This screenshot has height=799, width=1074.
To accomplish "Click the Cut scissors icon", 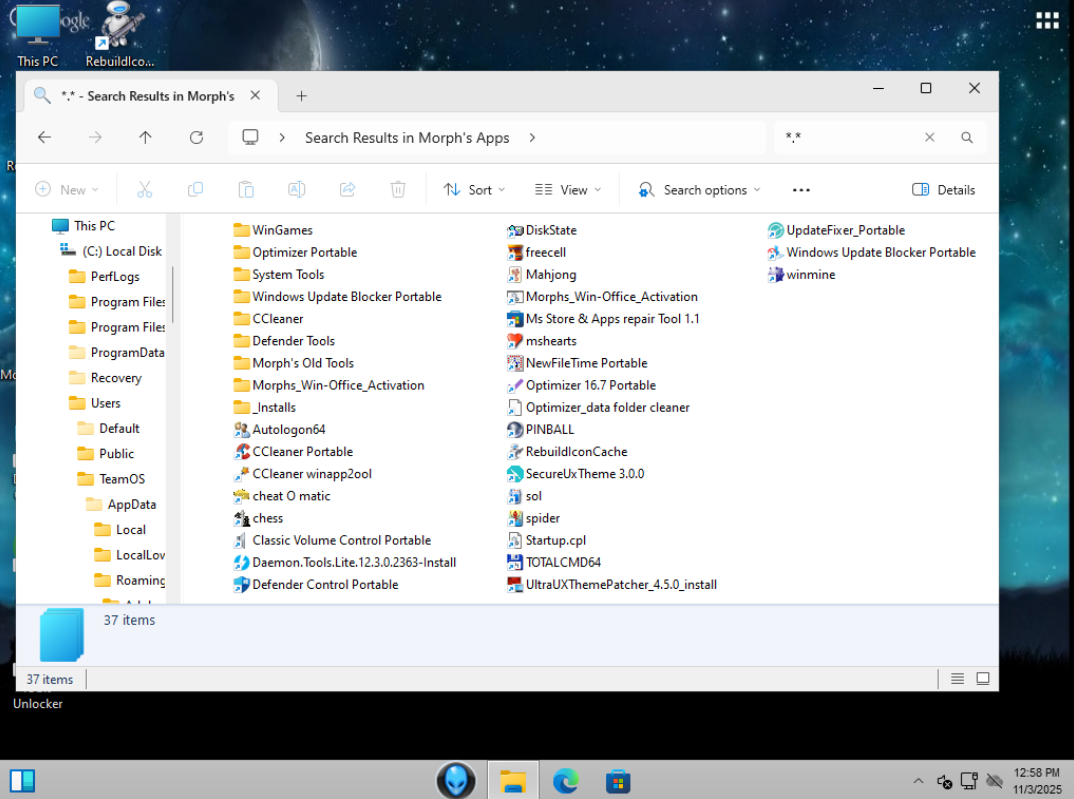I will tap(144, 190).
